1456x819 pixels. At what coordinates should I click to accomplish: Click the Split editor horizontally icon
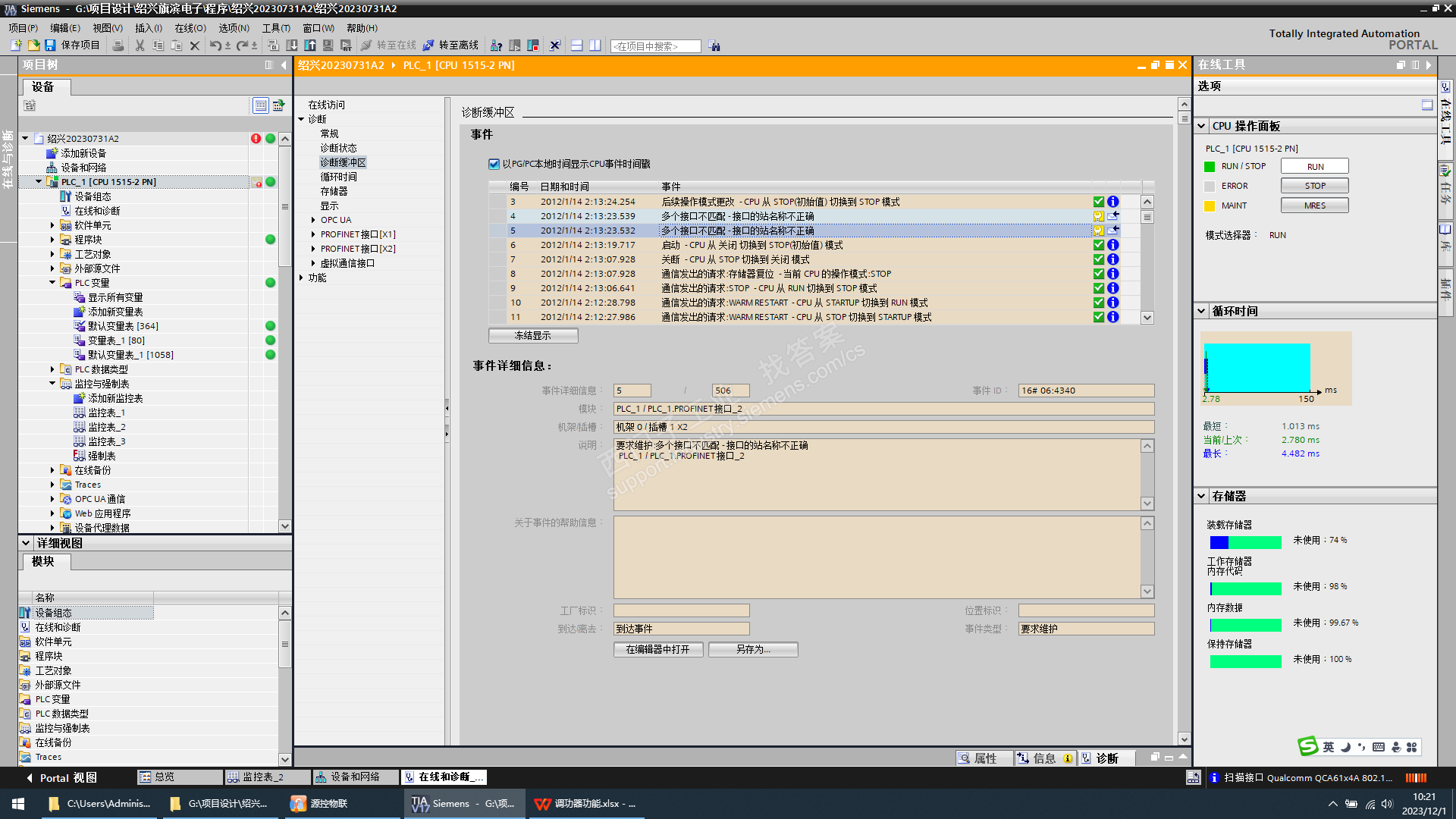(576, 45)
